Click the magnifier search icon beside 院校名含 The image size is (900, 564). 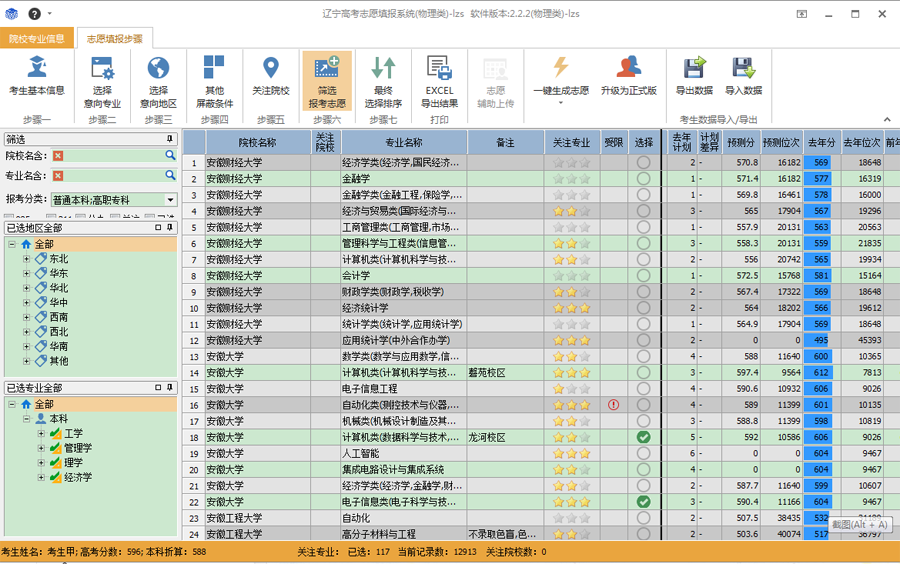(170, 155)
